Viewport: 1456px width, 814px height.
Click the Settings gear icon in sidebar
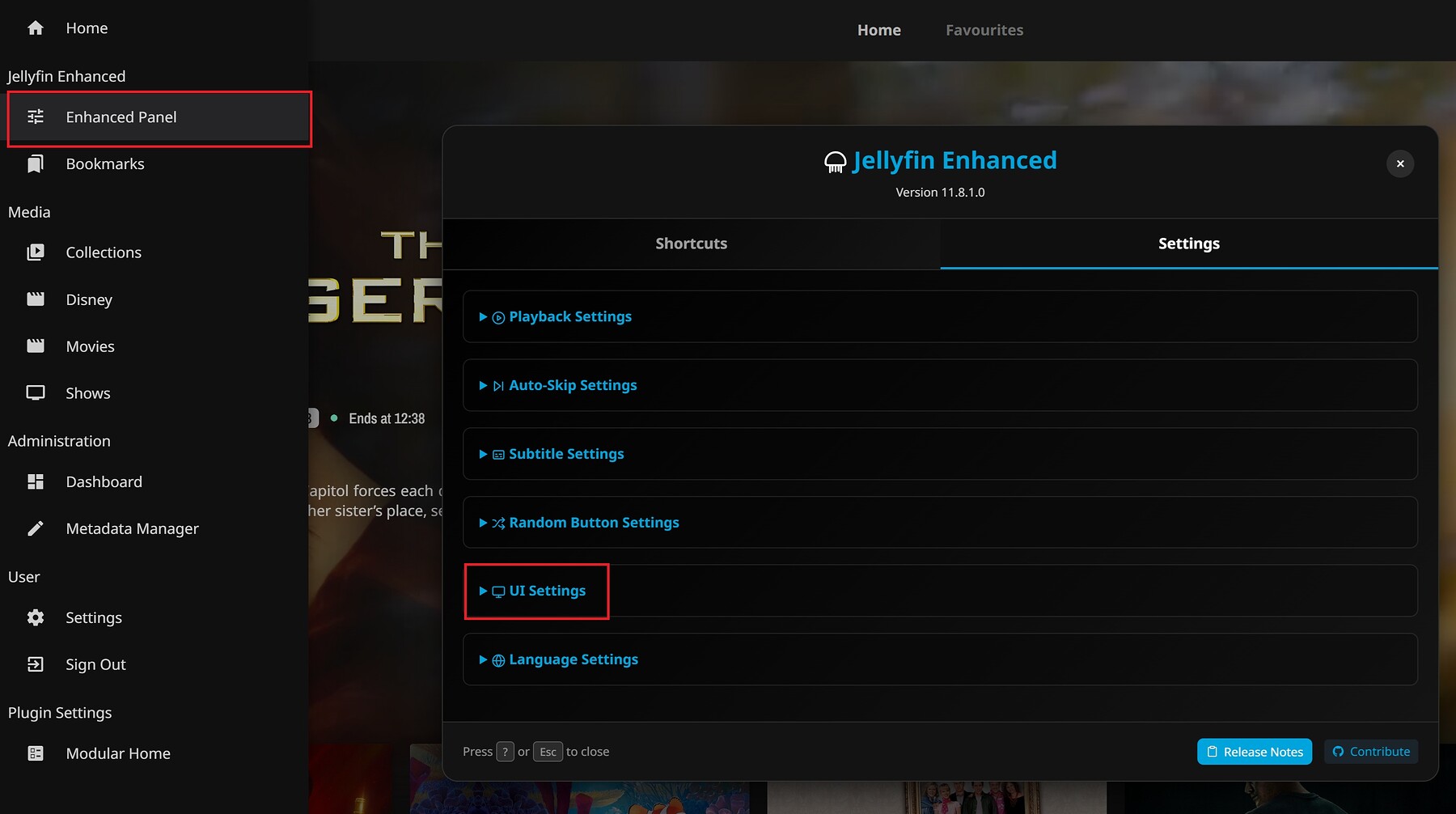pyautogui.click(x=36, y=618)
